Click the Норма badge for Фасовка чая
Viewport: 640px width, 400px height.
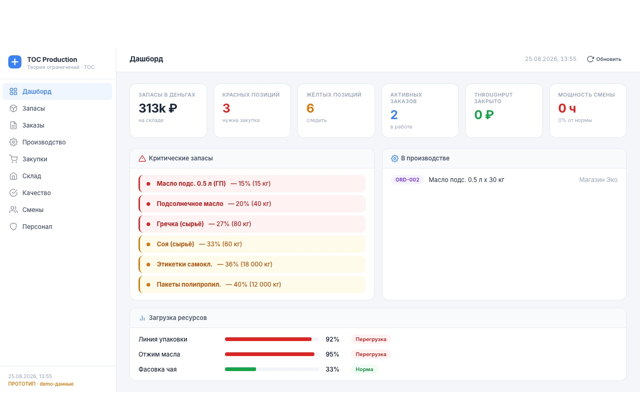coord(364,369)
